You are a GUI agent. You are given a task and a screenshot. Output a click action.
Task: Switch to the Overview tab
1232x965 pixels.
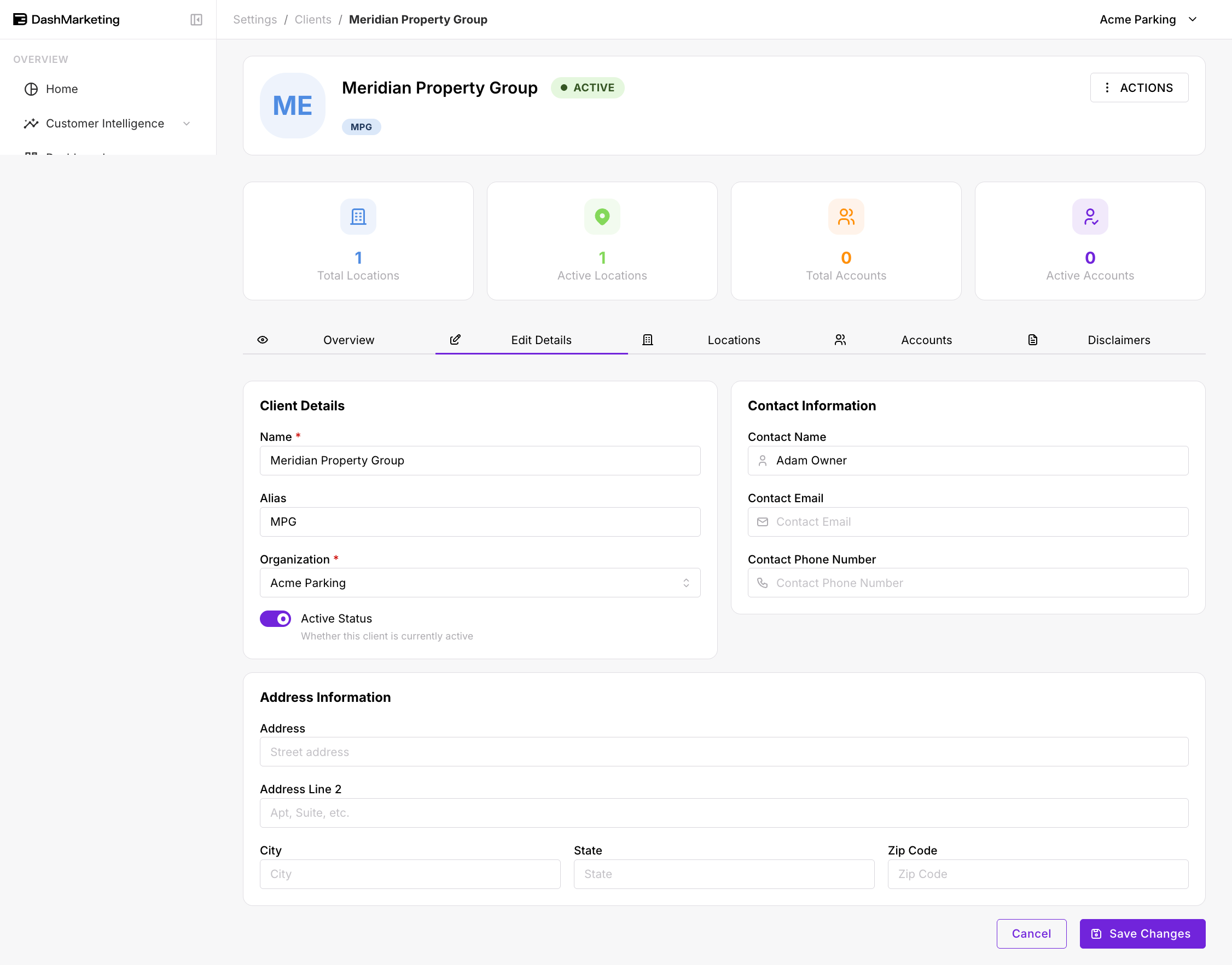[x=339, y=340]
